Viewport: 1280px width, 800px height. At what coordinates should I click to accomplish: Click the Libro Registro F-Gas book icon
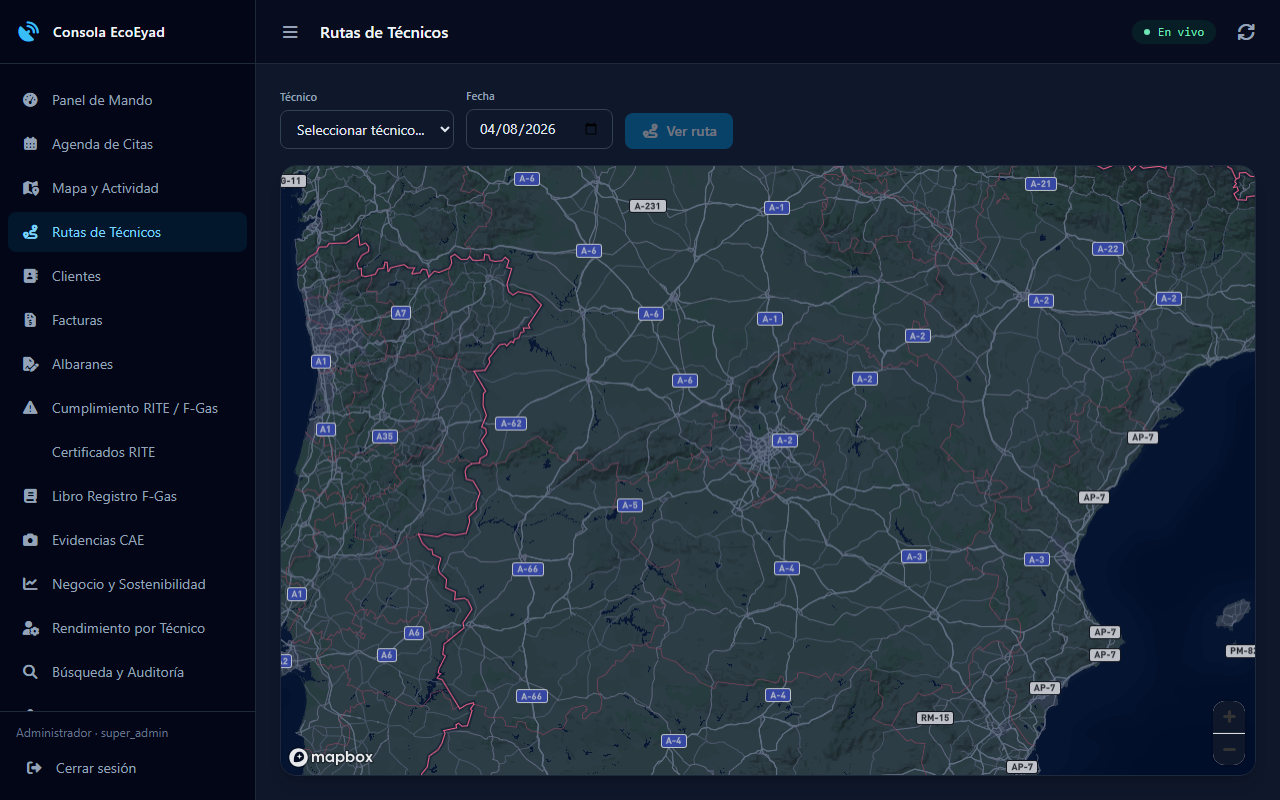[30, 496]
